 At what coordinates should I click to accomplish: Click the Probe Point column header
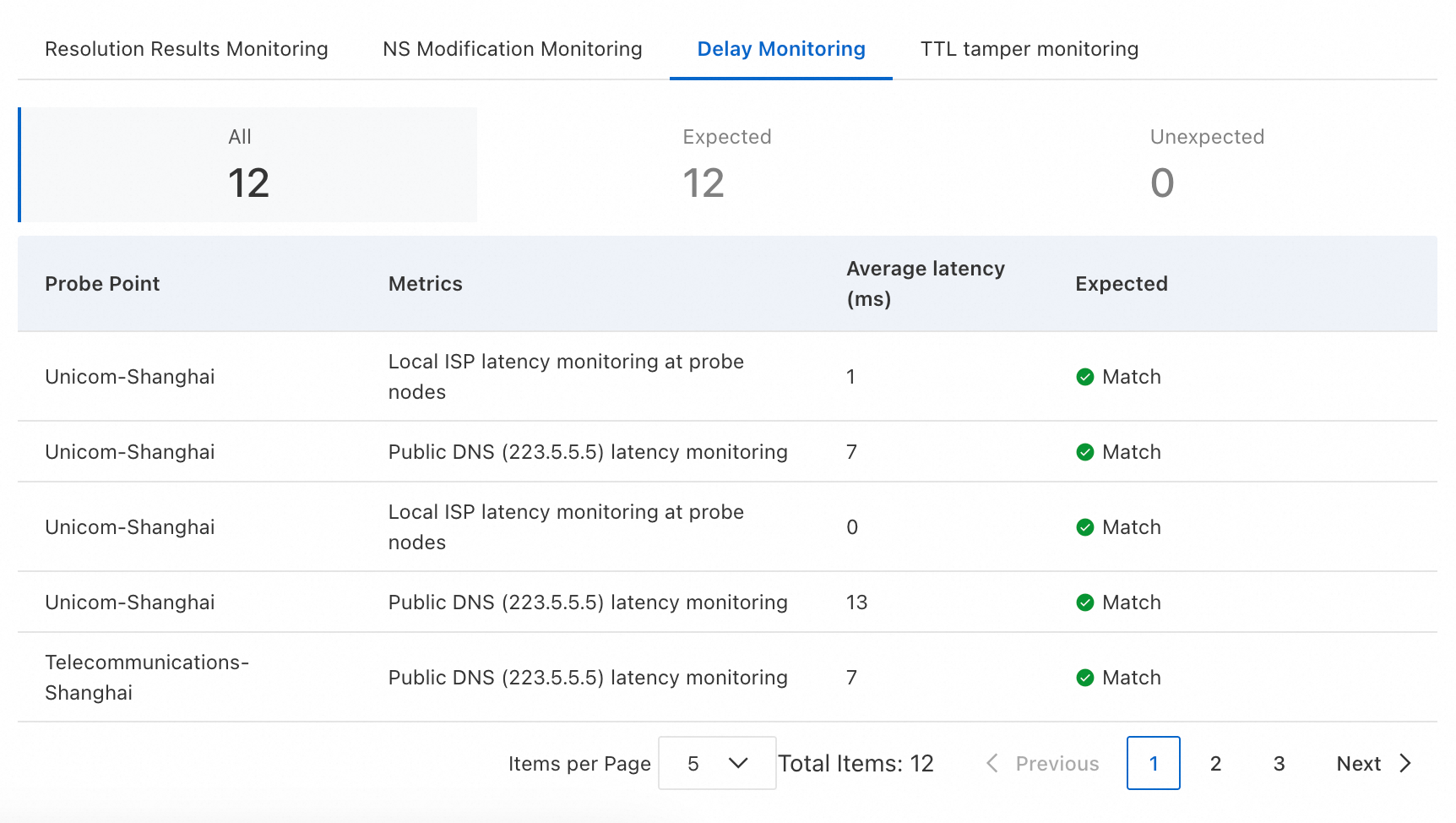pyautogui.click(x=102, y=284)
